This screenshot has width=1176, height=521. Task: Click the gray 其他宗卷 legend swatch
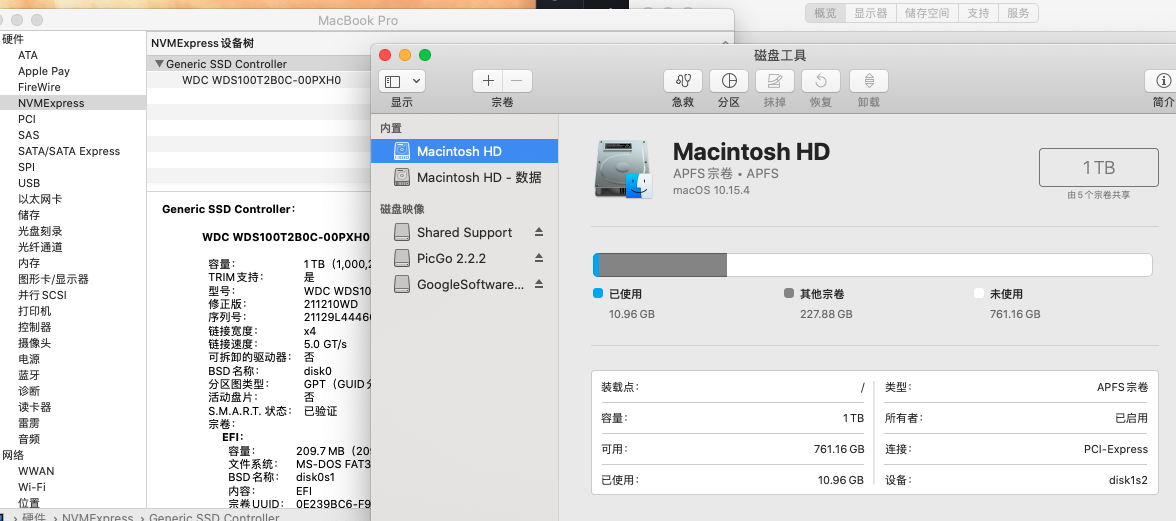(788, 294)
